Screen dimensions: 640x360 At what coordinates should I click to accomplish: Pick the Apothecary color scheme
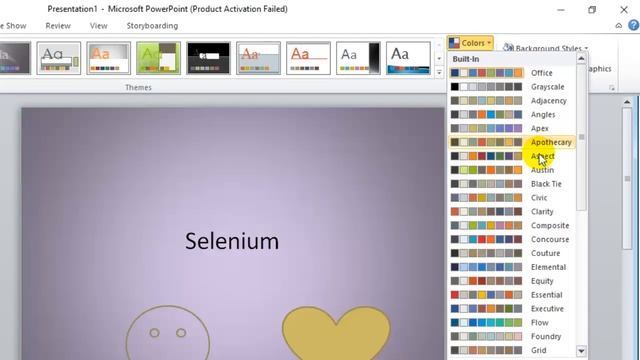pyautogui.click(x=513, y=142)
